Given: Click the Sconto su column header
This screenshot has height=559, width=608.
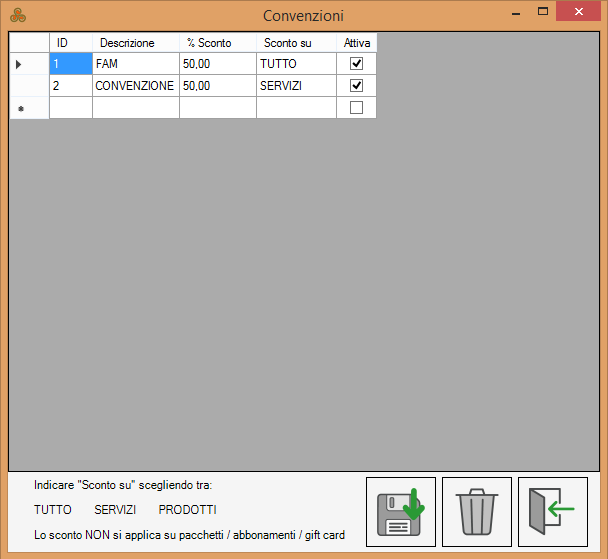Looking at the screenshot, I should tap(296, 43).
